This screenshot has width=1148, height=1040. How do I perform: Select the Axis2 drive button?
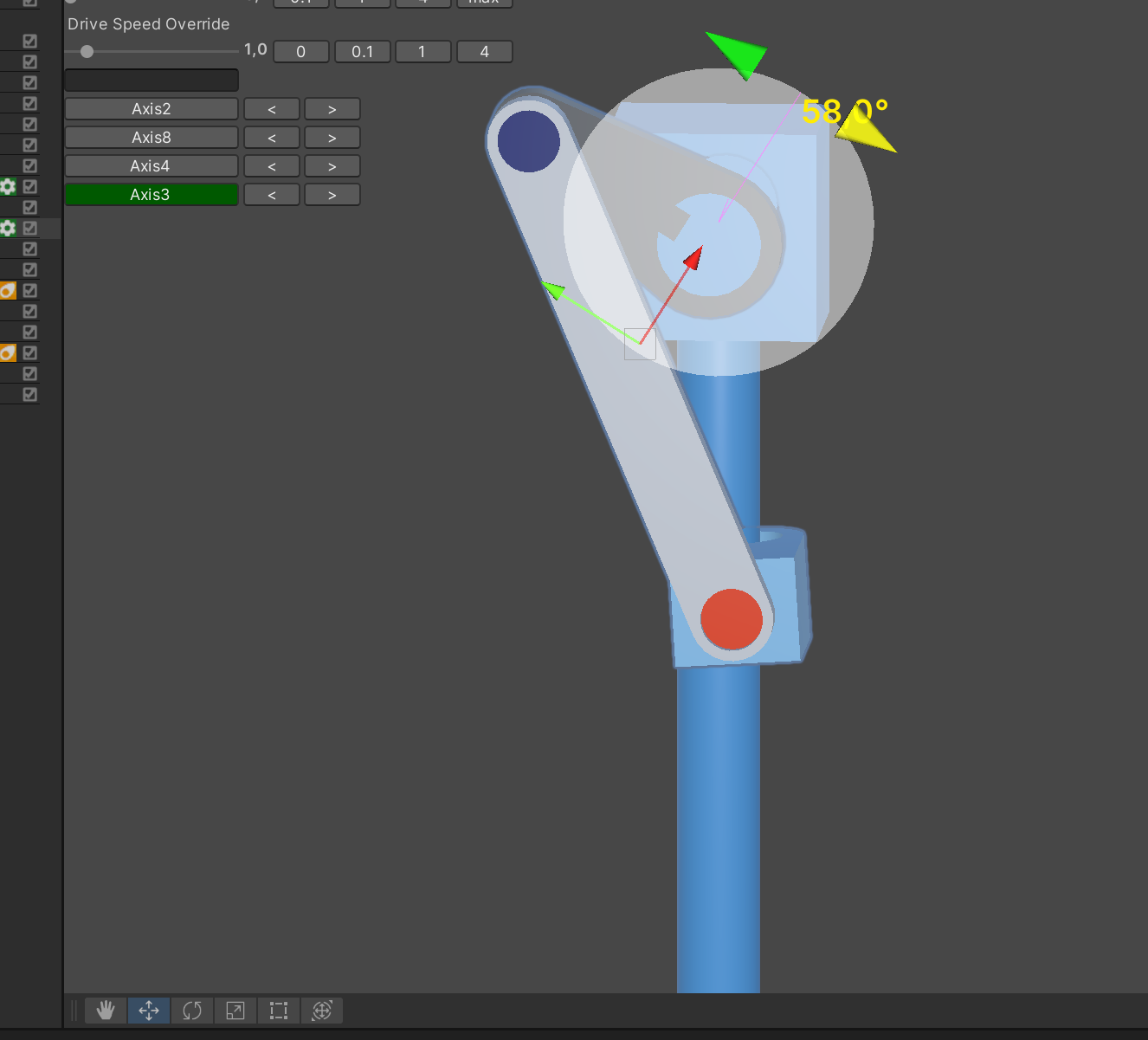click(152, 109)
